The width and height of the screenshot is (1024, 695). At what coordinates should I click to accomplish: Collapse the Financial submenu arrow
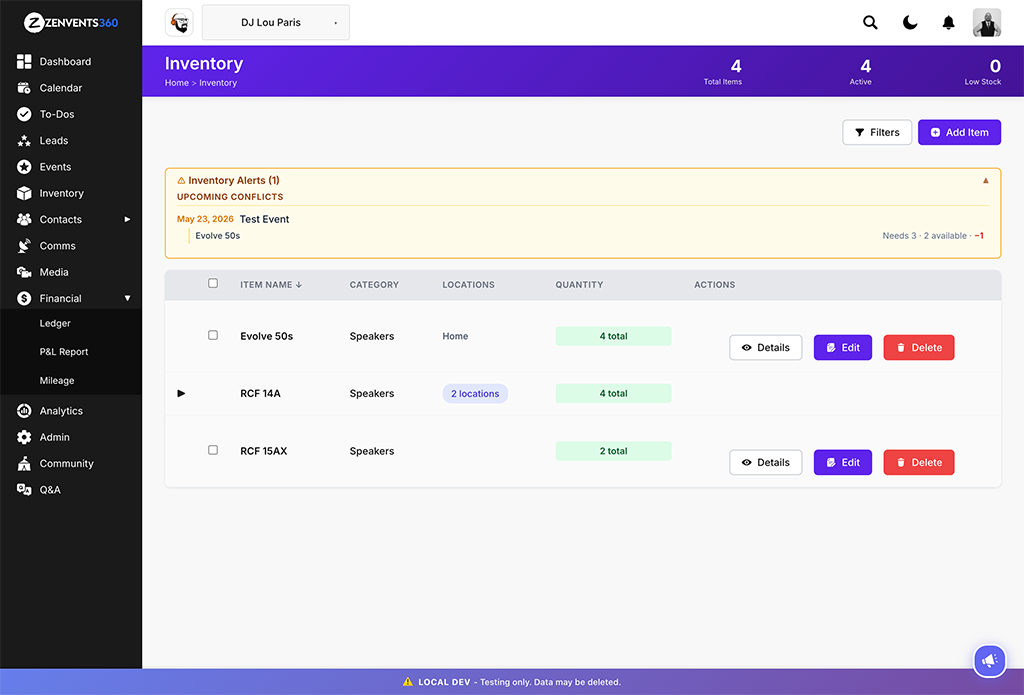click(x=127, y=299)
